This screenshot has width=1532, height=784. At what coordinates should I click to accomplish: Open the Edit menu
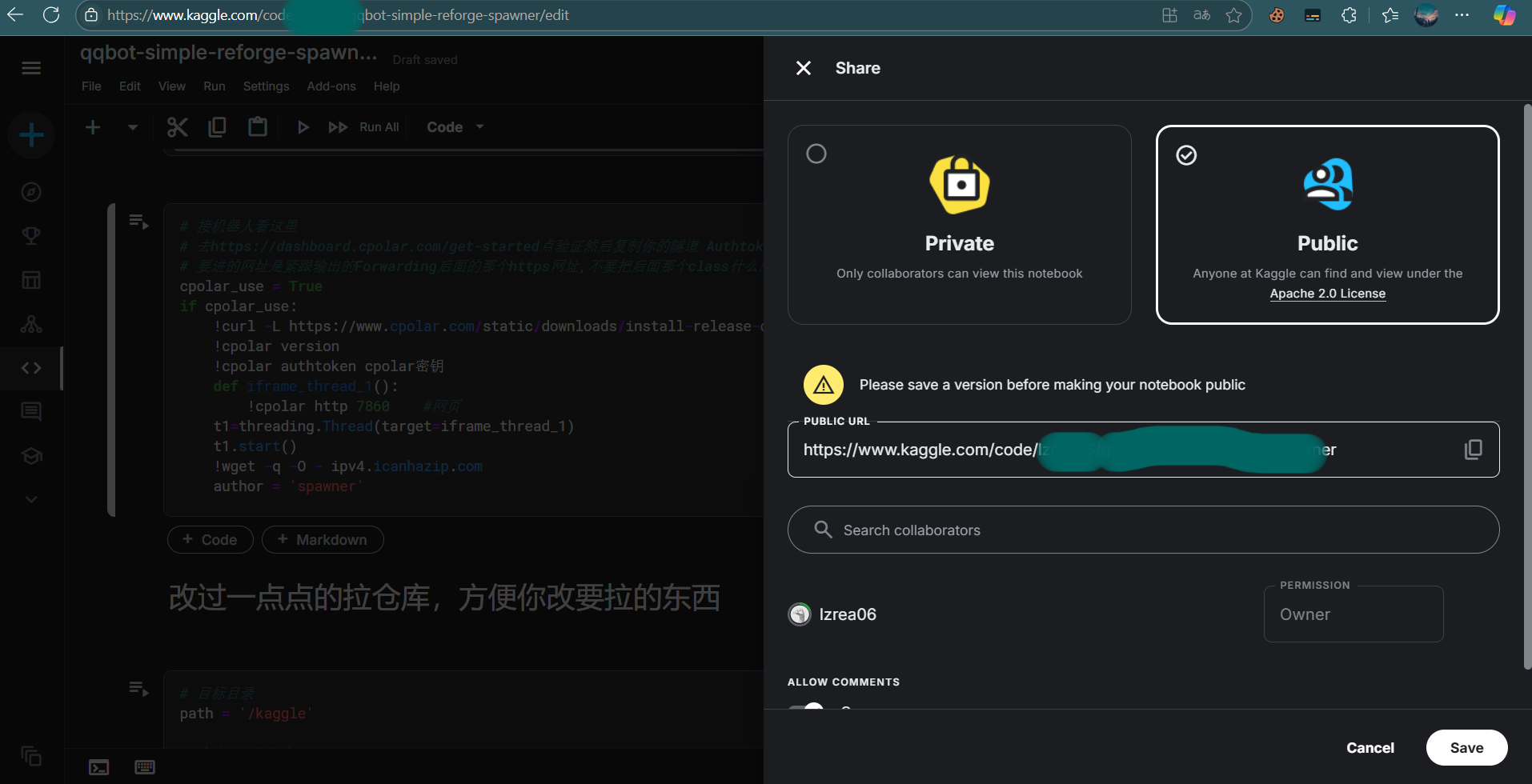(x=130, y=86)
